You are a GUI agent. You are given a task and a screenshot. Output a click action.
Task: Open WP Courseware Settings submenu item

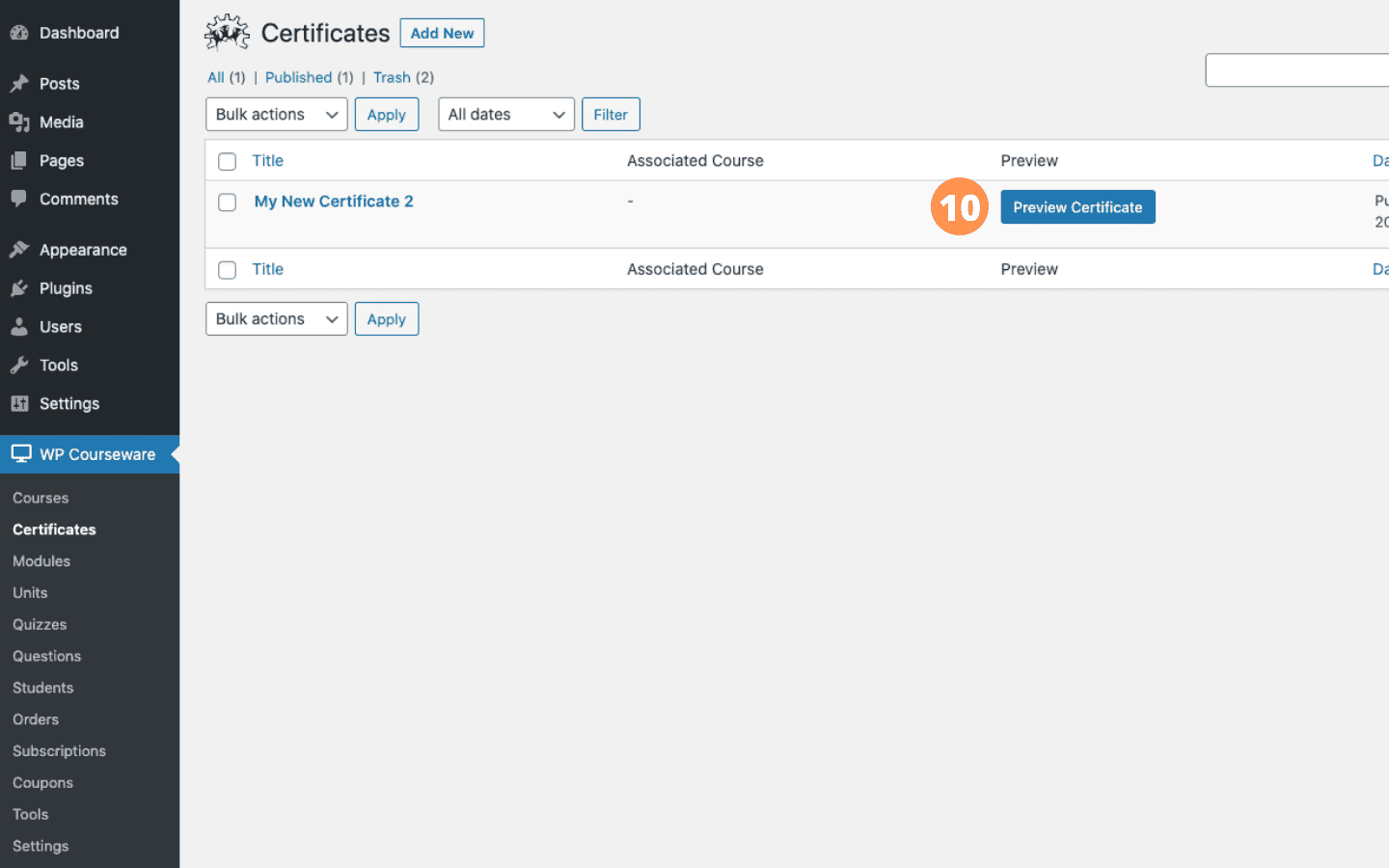[x=41, y=846]
